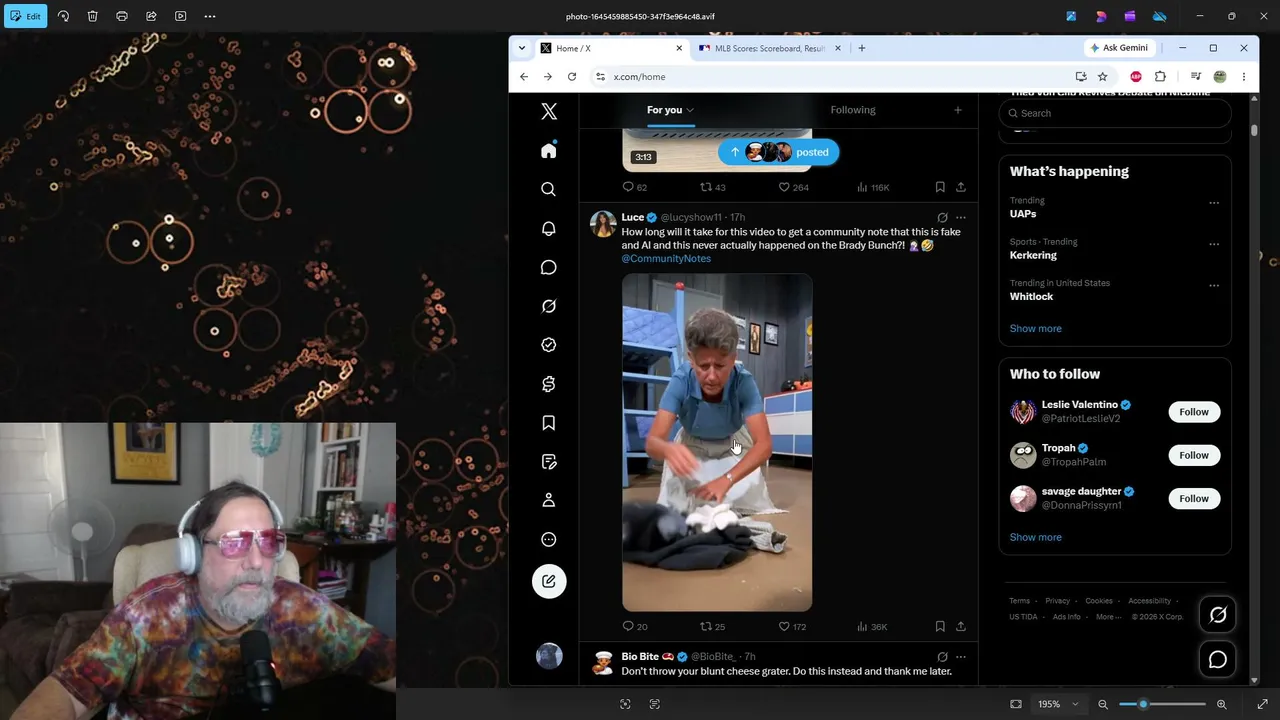Click the visual search icon in Photos bottom bar

pos(625,704)
